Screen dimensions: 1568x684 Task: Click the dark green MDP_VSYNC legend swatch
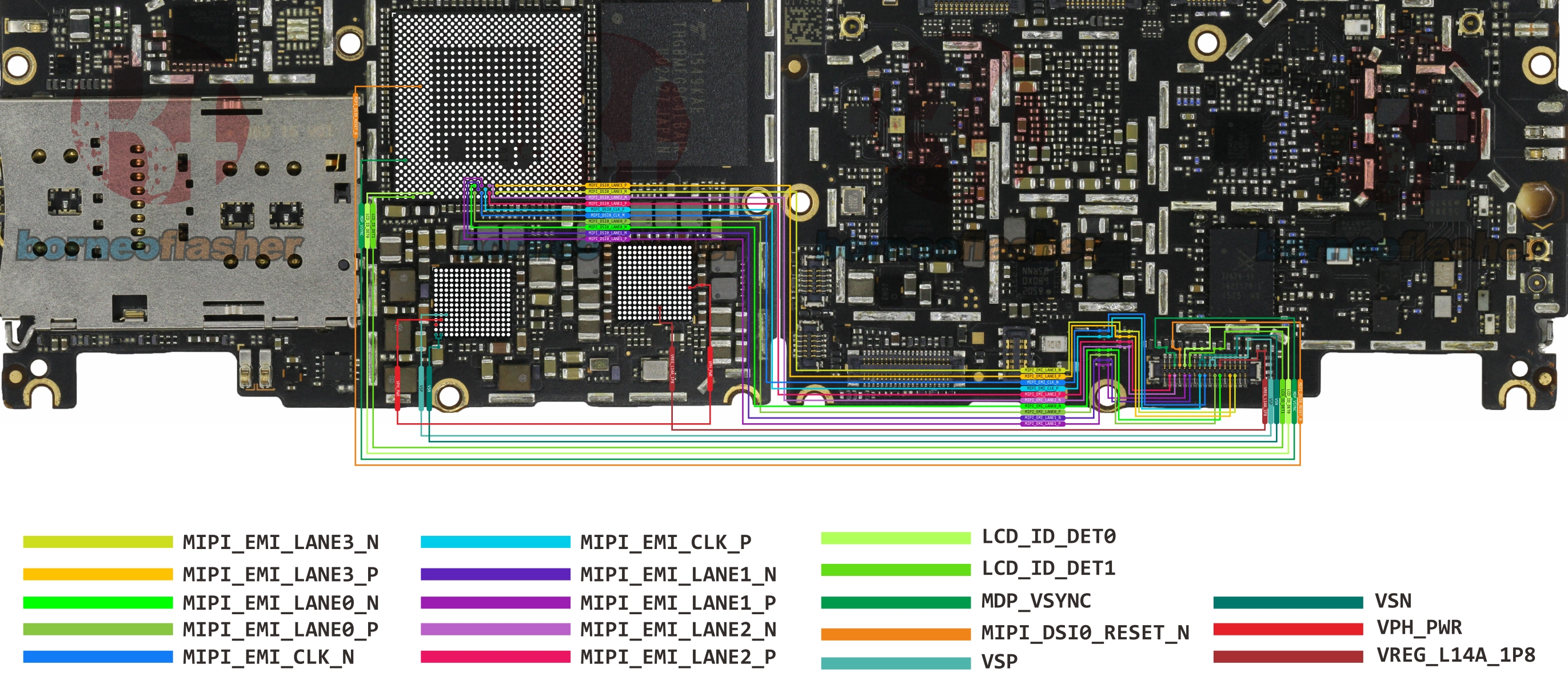point(895,602)
